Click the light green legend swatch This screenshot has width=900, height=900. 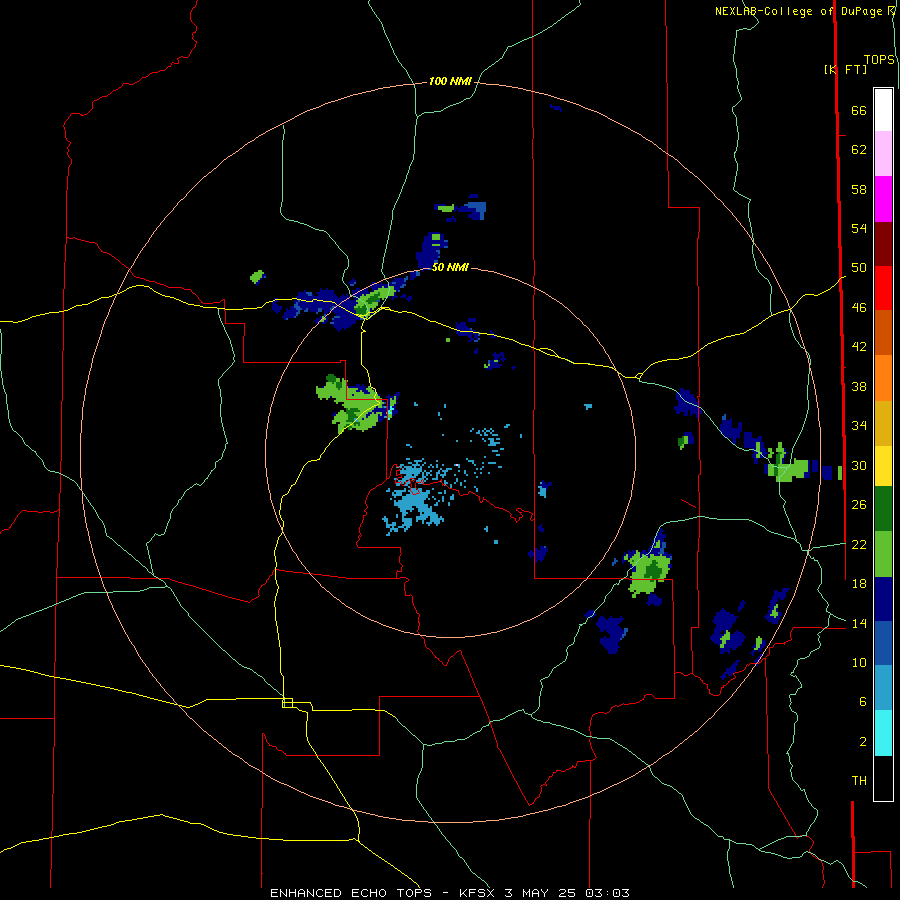[x=883, y=554]
